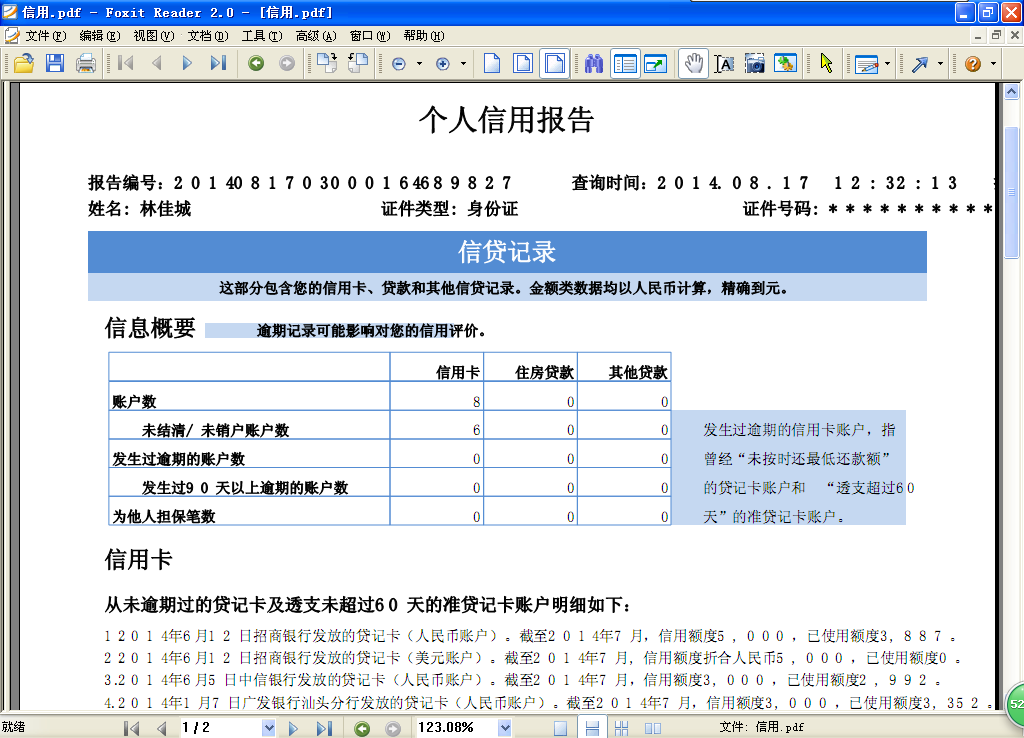Open the zoom percentage dropdown 123.08%

(504, 728)
